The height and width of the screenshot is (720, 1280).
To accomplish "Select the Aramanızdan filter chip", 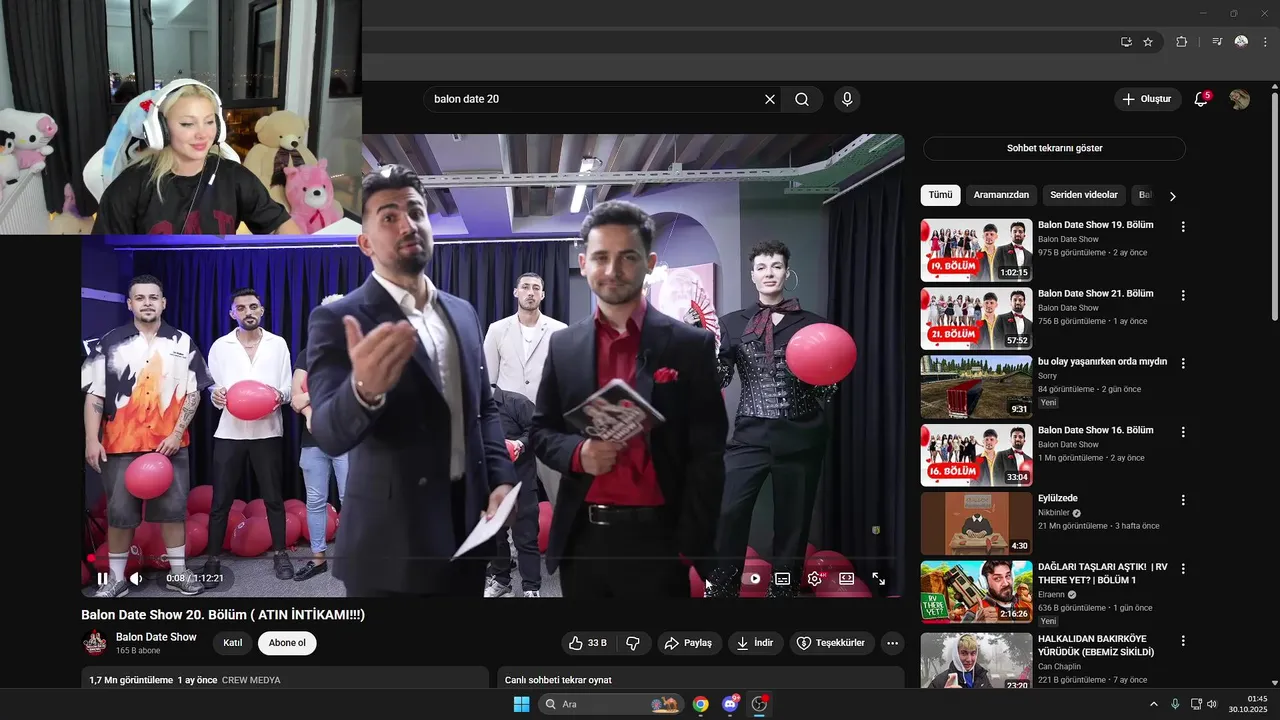I will tap(1001, 195).
